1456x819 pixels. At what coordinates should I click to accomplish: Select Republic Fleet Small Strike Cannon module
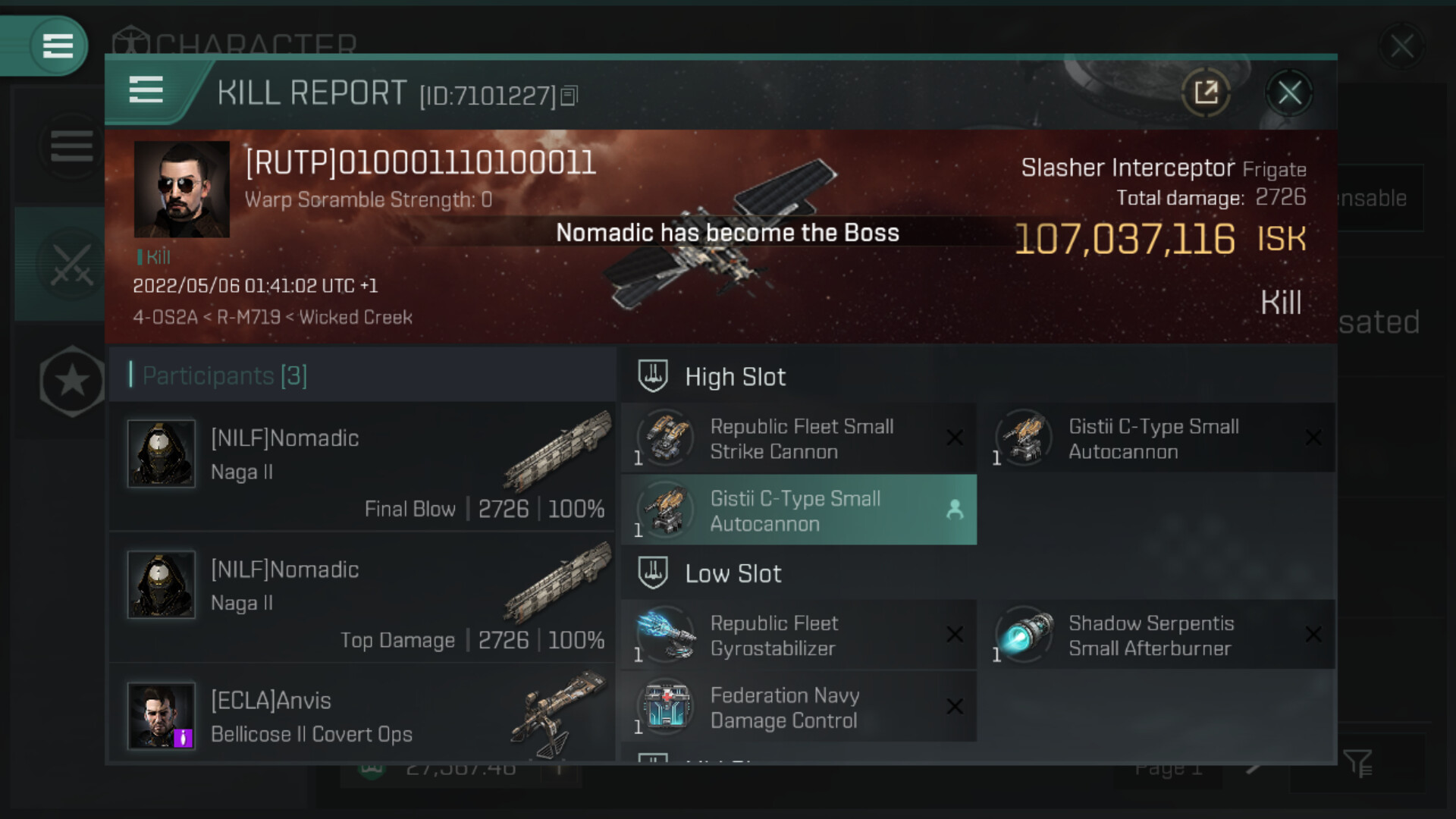[x=799, y=438]
